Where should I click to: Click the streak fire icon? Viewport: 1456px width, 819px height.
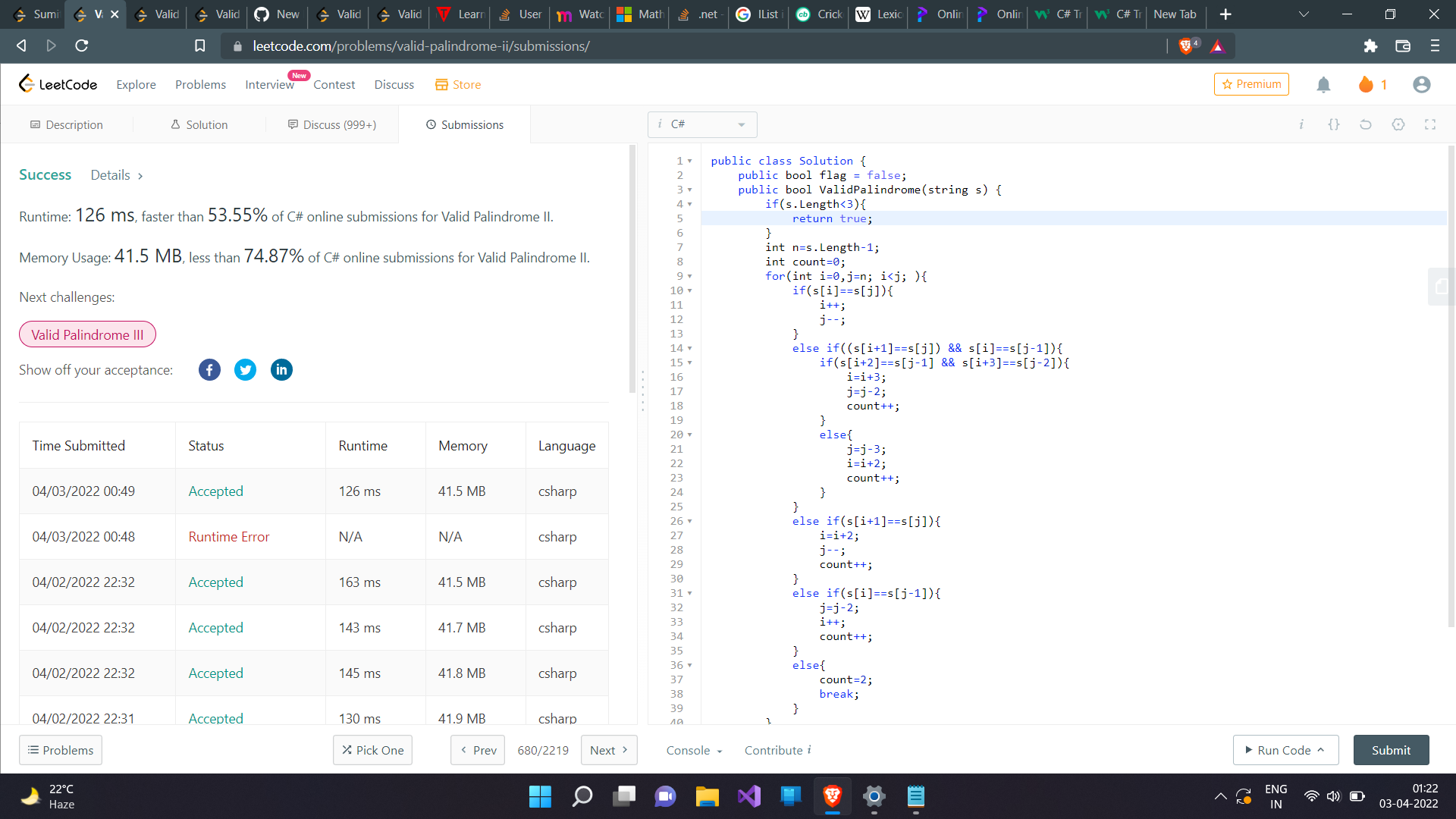(1366, 85)
